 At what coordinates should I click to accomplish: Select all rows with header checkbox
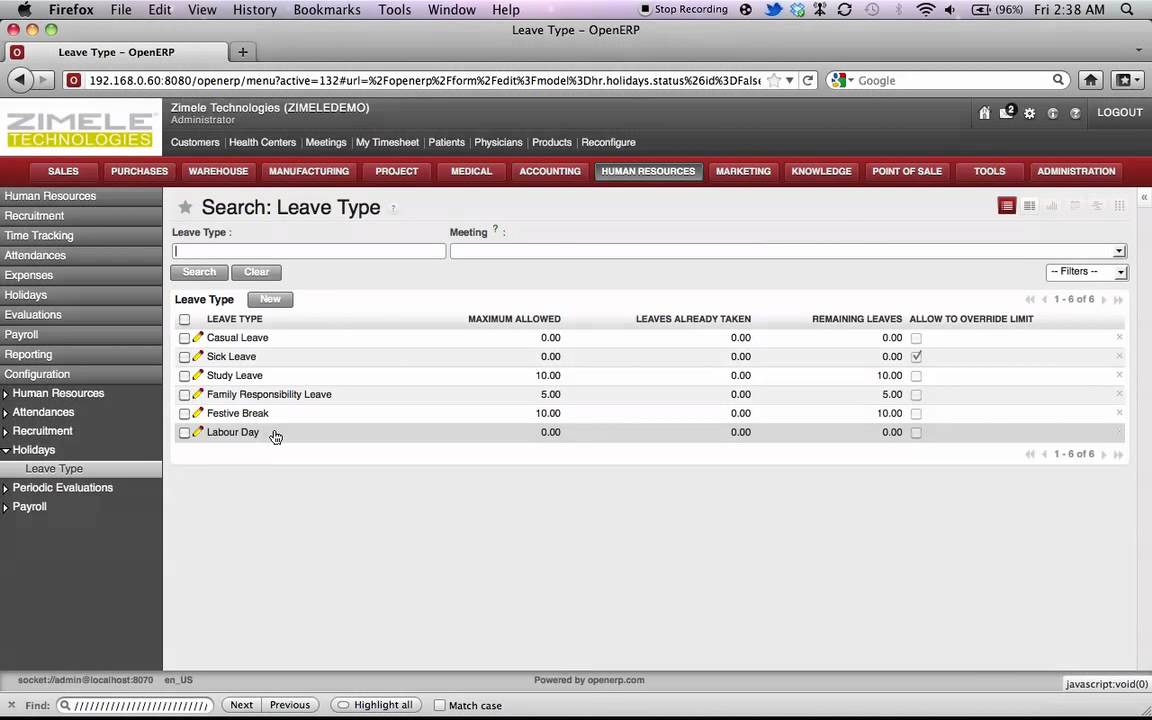click(x=184, y=319)
